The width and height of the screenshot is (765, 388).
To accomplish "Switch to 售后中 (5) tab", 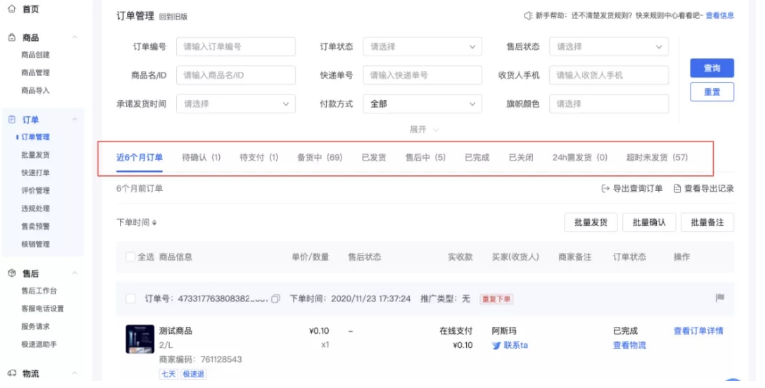I will [x=425, y=157].
